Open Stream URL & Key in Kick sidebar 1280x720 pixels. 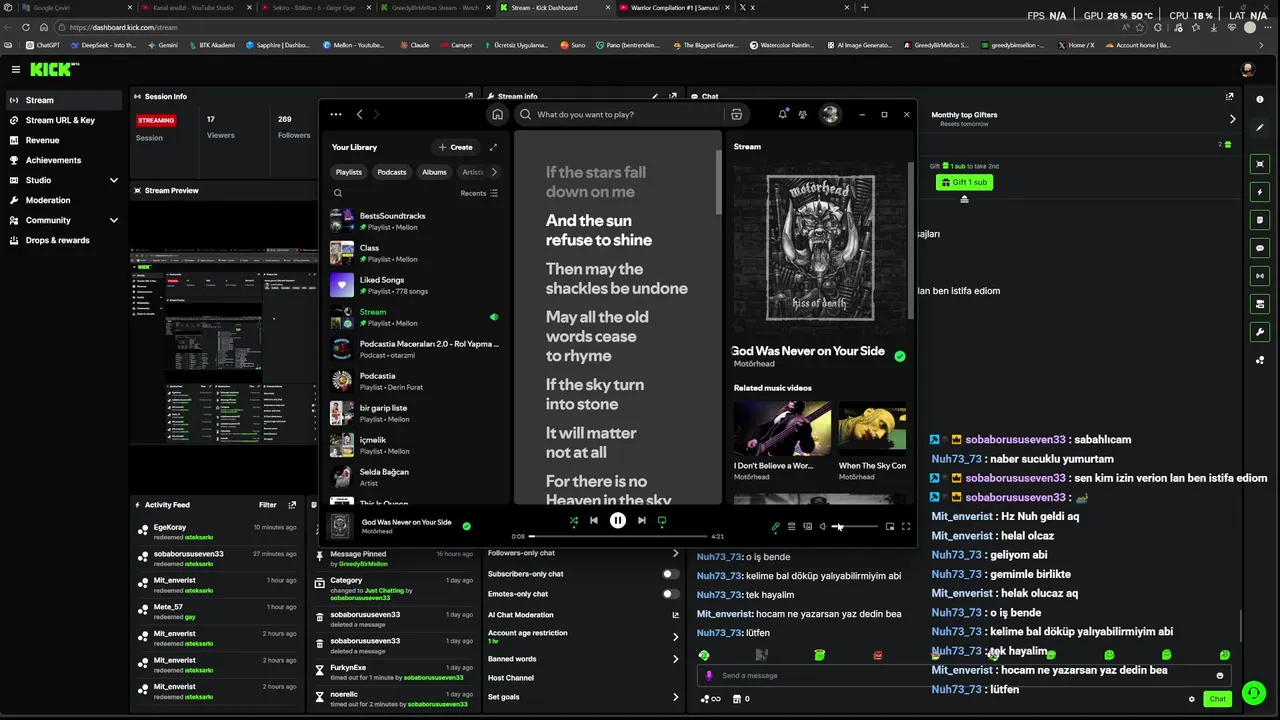(x=60, y=120)
